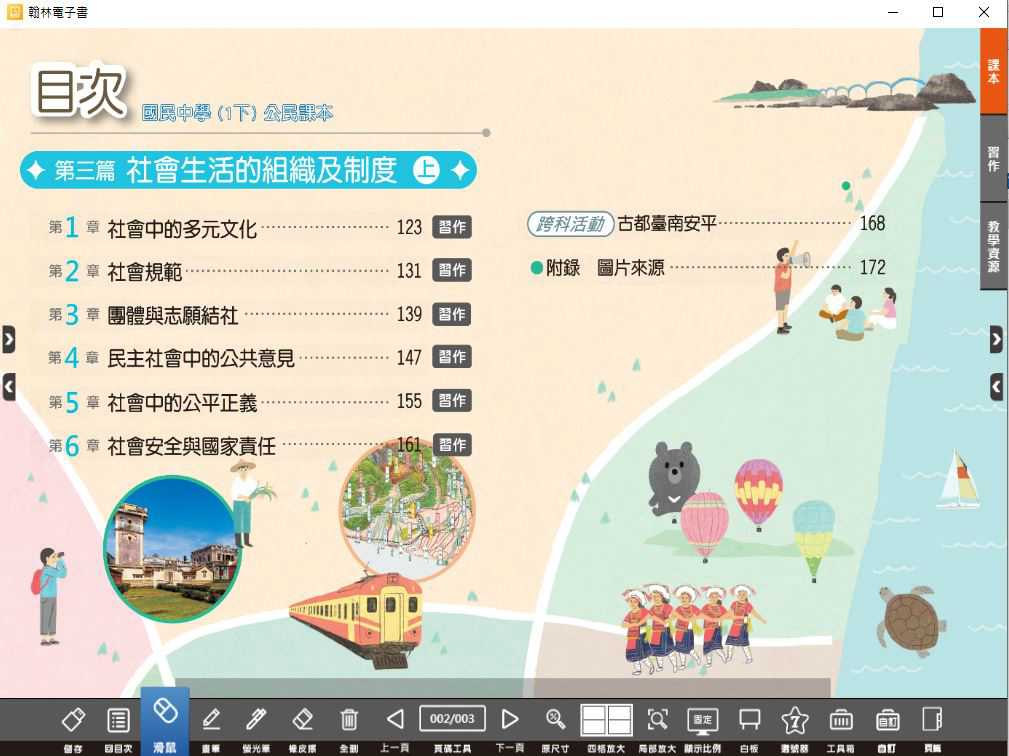Viewport: 1009px width, 756px height.
Task: Click the 局部放大 partial zoom icon
Action: click(x=657, y=719)
